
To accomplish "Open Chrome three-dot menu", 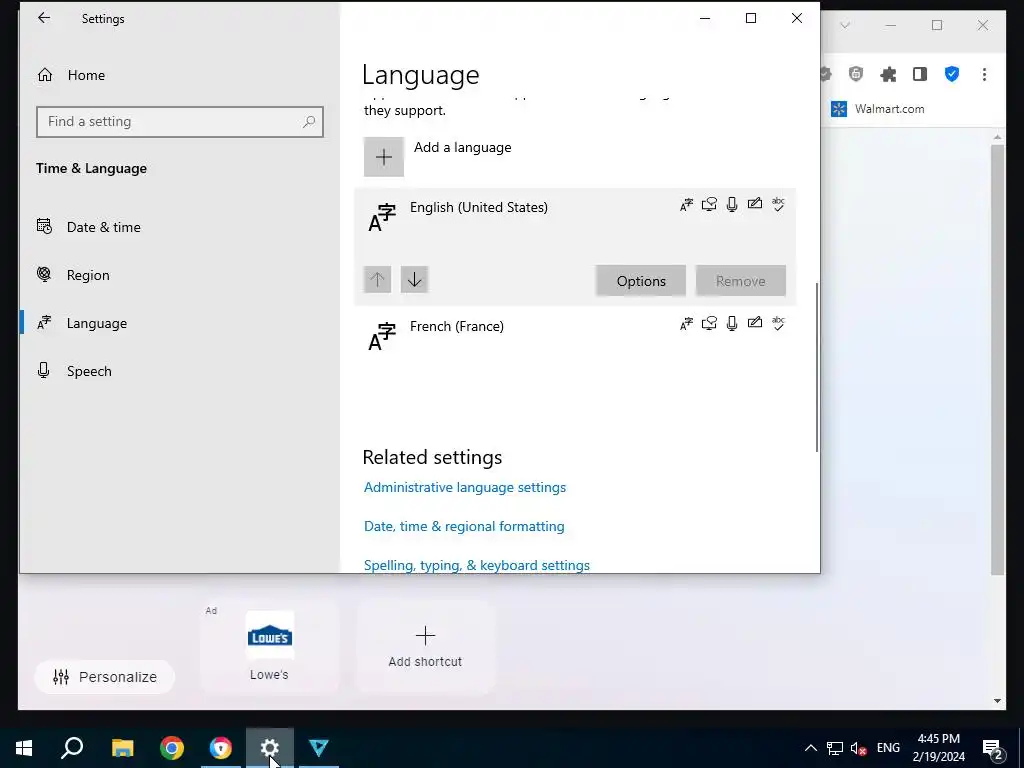I will click(984, 74).
